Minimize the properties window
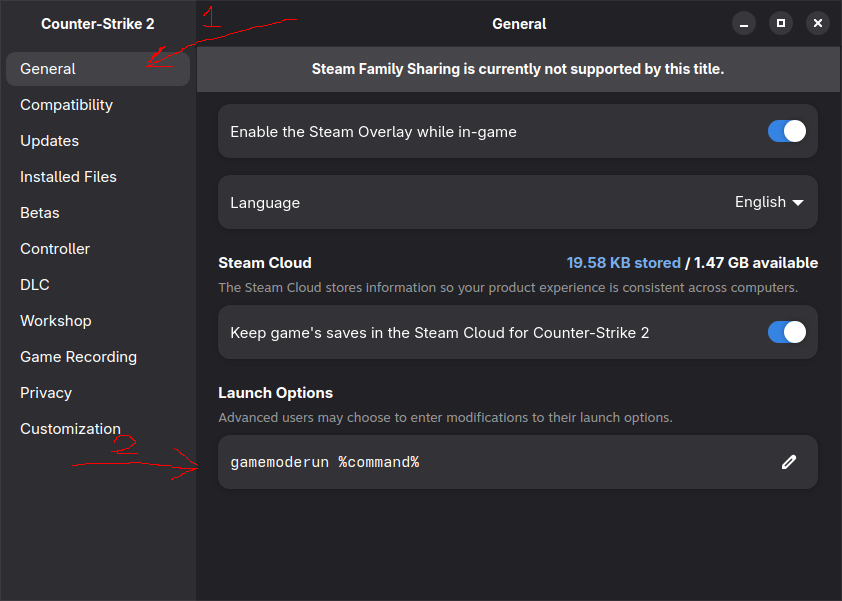This screenshot has height=601, width=842. coord(743,23)
